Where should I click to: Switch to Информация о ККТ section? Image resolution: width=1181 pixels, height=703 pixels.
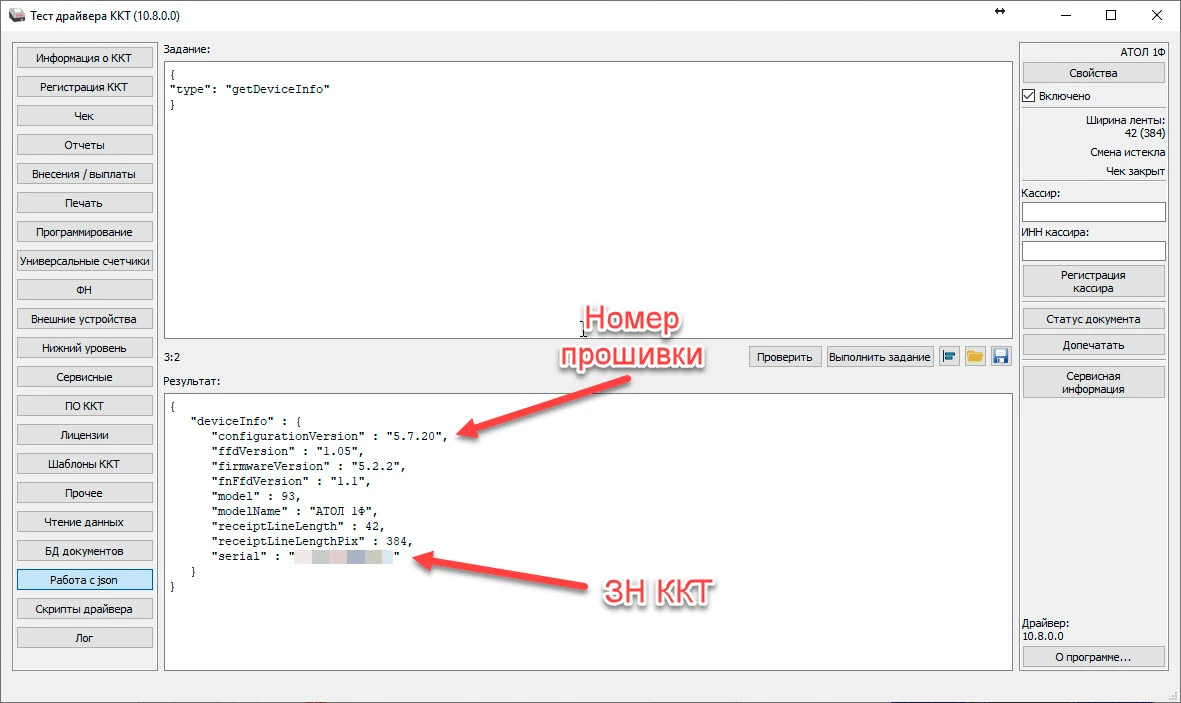pos(85,58)
